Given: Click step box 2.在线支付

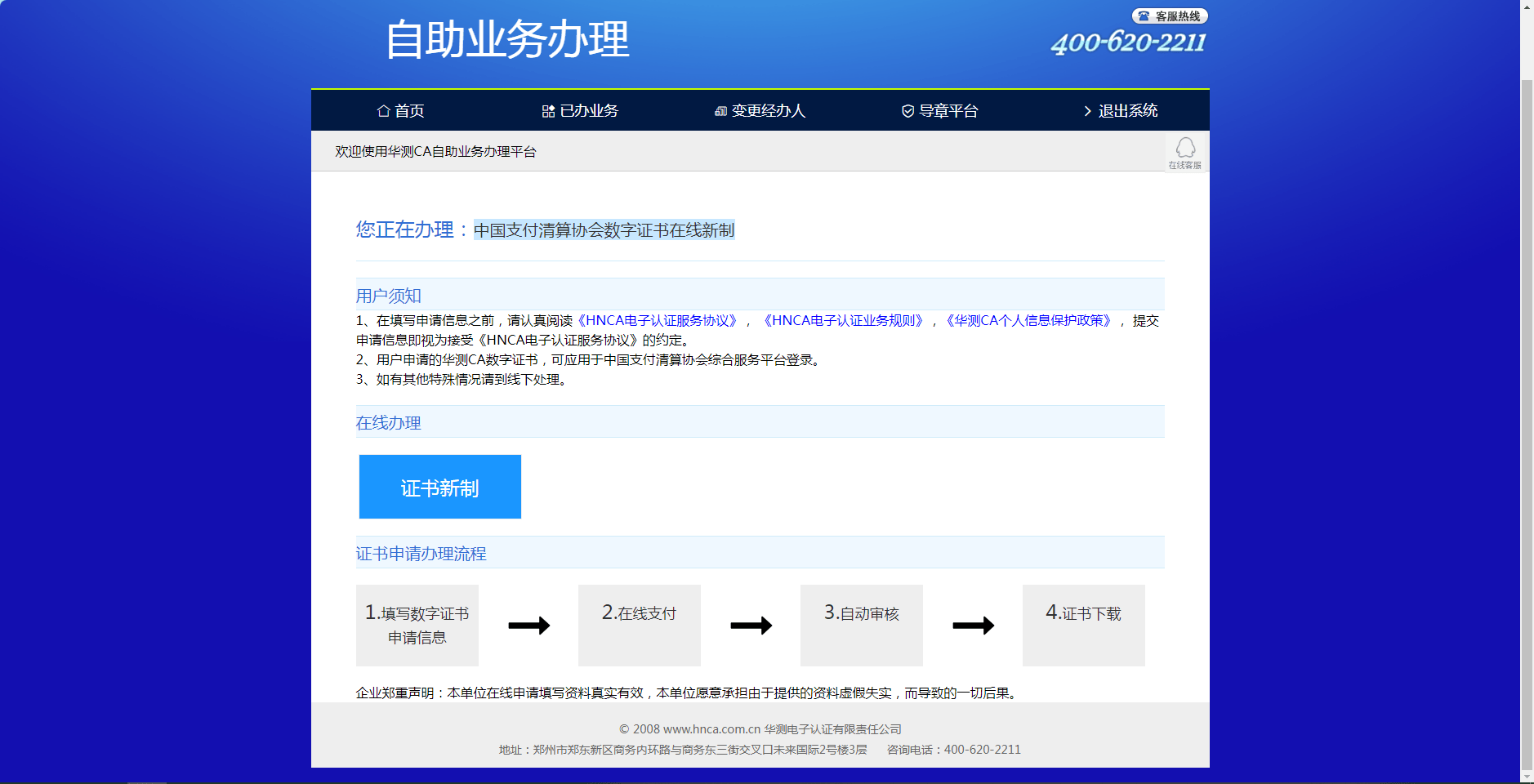Looking at the screenshot, I should click(640, 626).
